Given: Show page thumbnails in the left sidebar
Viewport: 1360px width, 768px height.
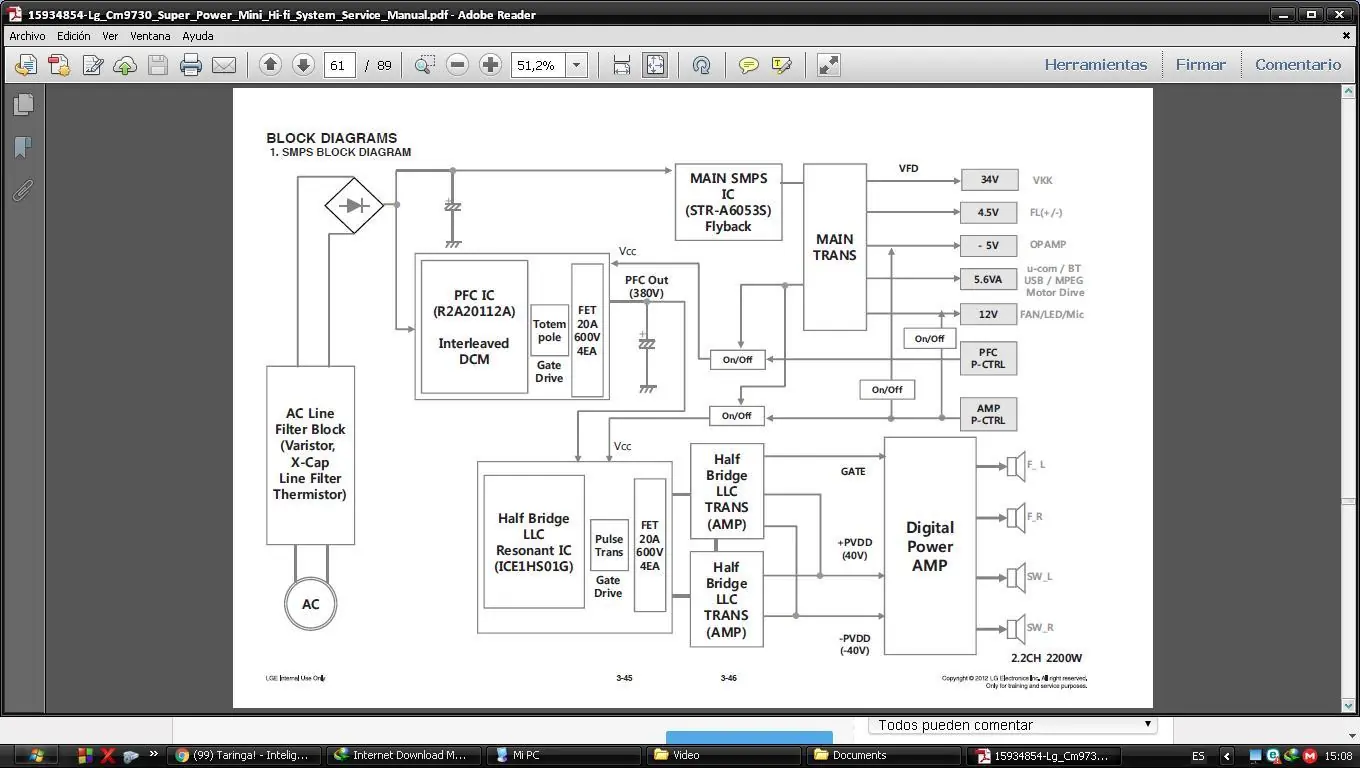Looking at the screenshot, I should coord(23,104).
